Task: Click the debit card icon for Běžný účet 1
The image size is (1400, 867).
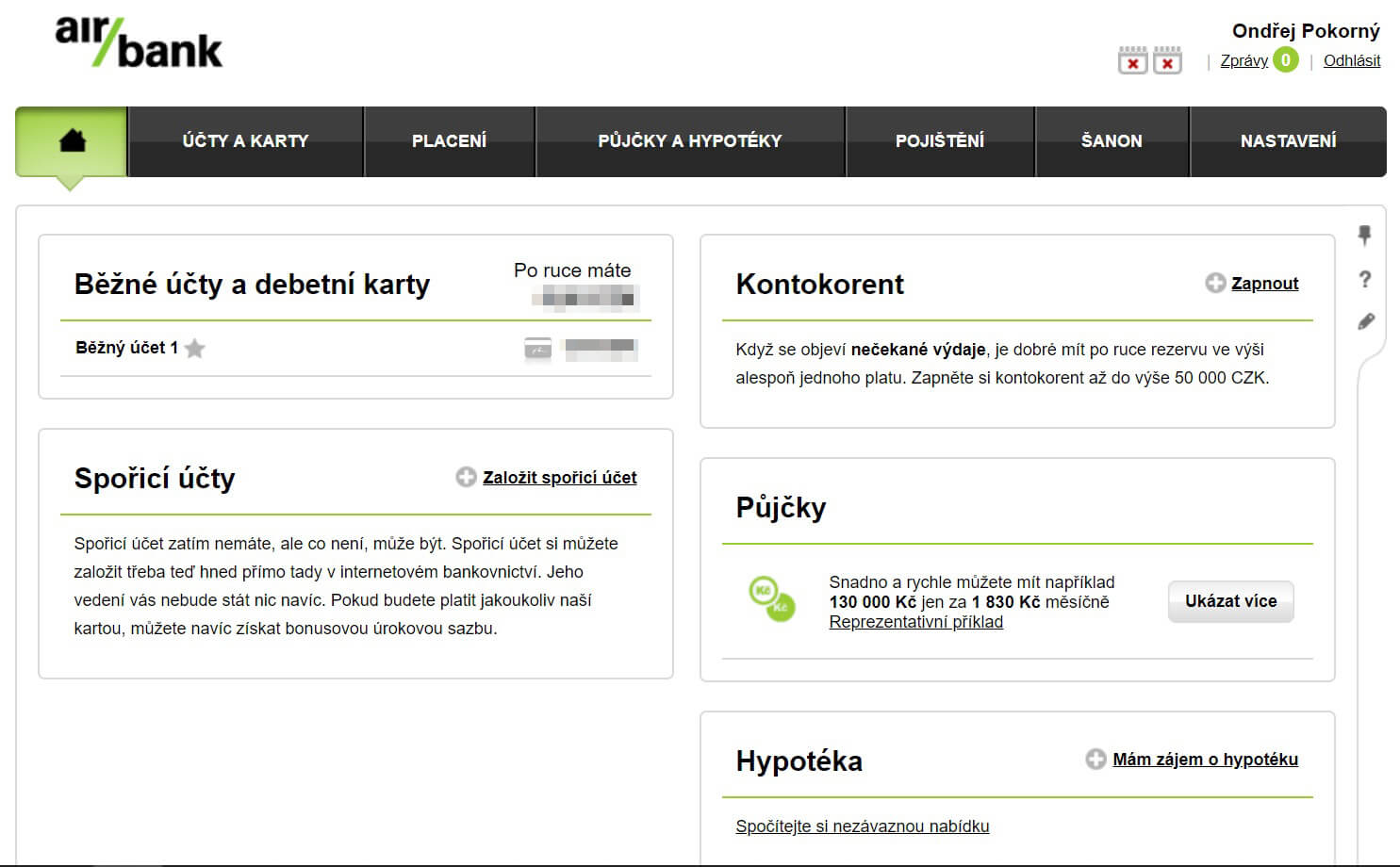Action: click(537, 350)
